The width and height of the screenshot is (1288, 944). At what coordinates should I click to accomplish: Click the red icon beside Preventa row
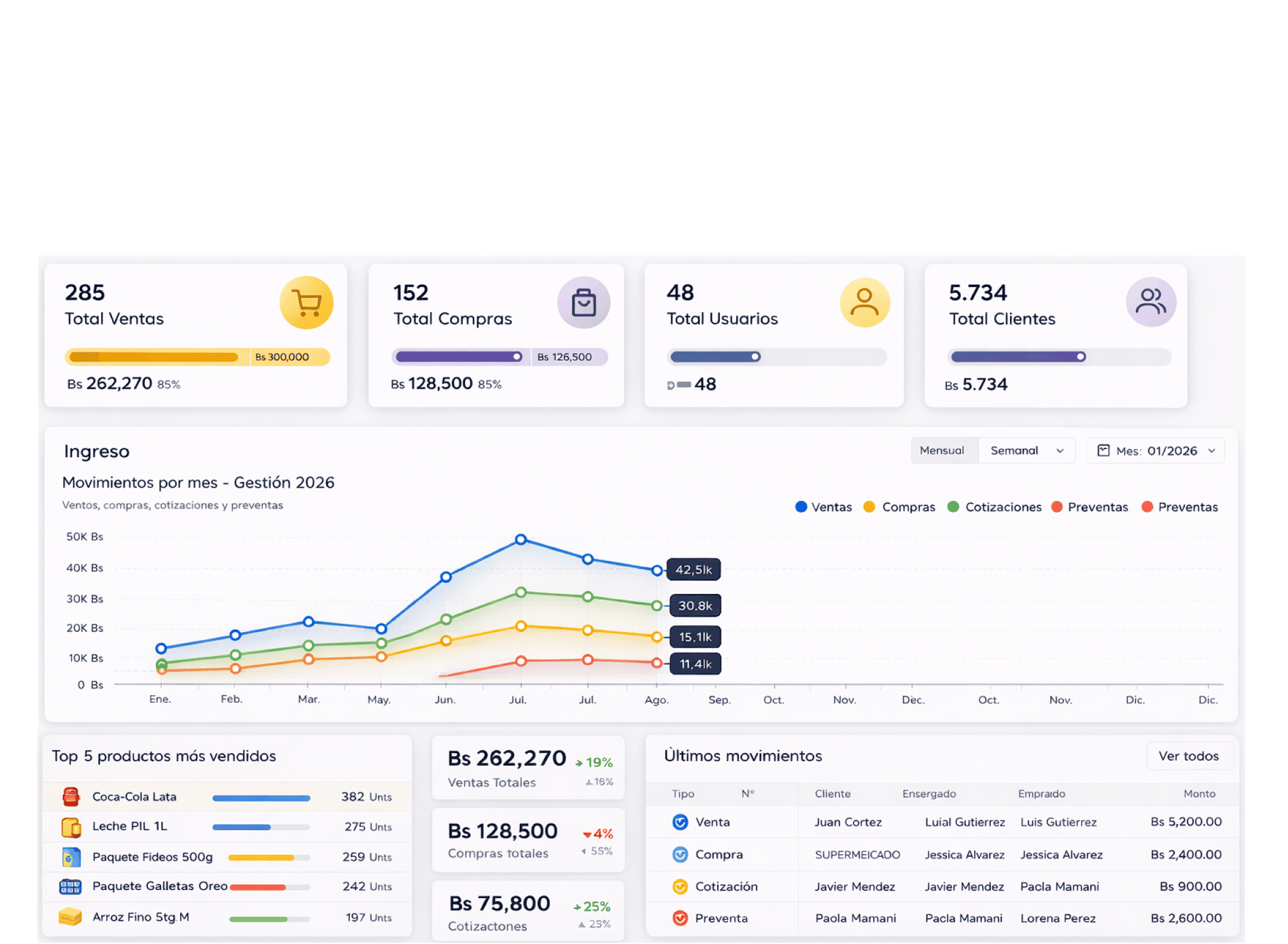(680, 919)
